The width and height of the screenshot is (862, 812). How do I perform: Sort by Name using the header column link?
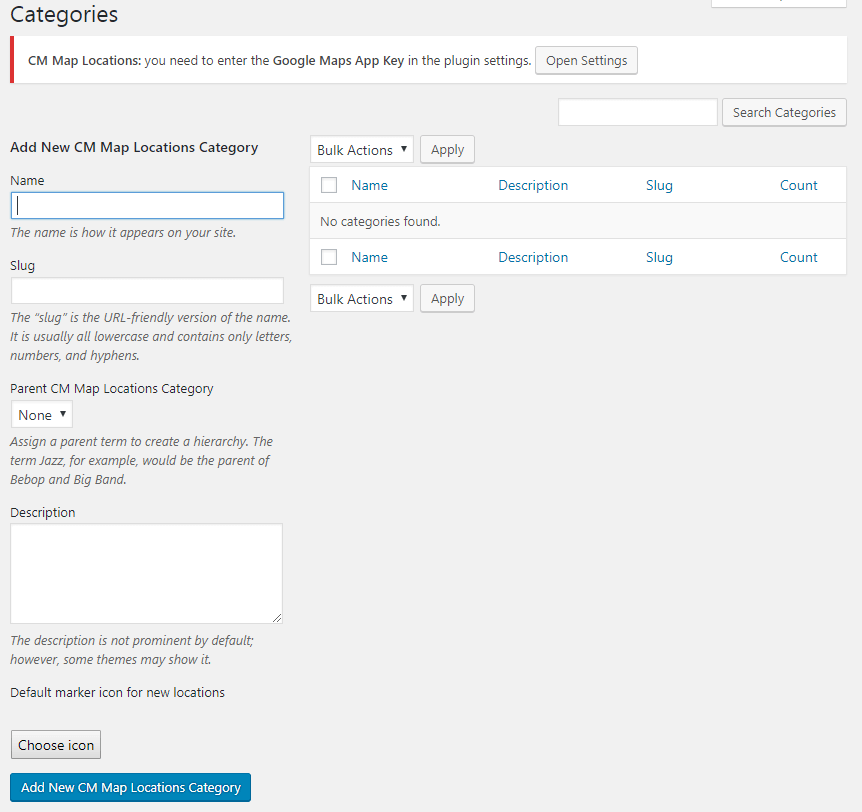click(369, 185)
